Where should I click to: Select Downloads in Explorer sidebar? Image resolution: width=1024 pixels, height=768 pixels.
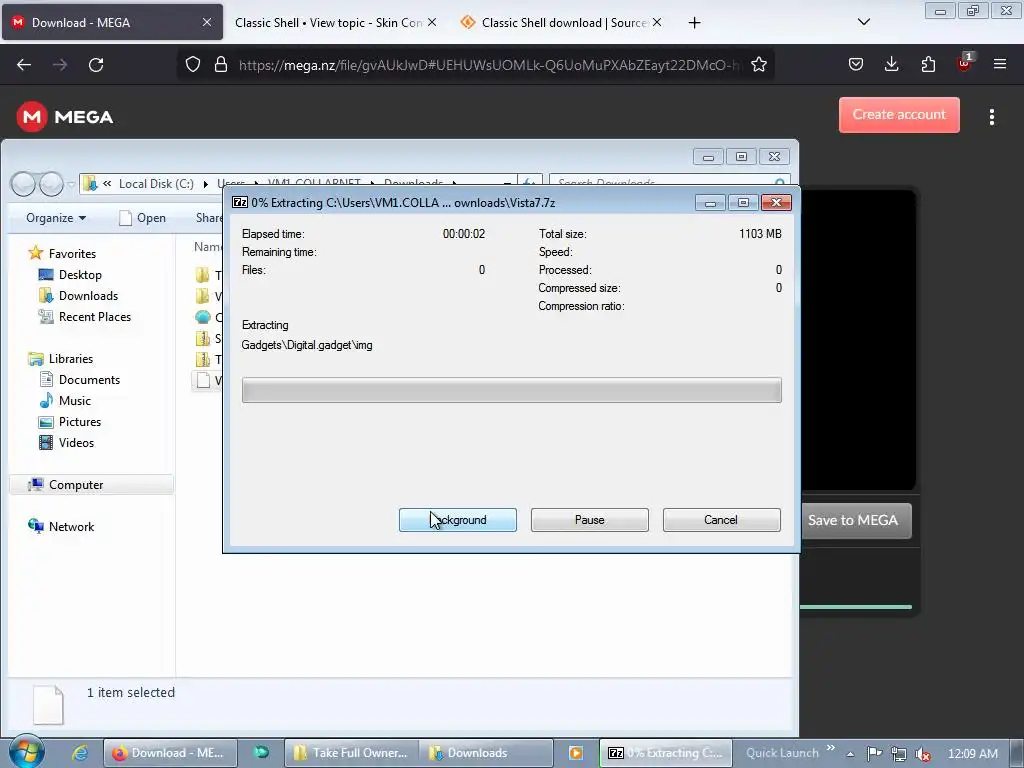[x=88, y=296]
